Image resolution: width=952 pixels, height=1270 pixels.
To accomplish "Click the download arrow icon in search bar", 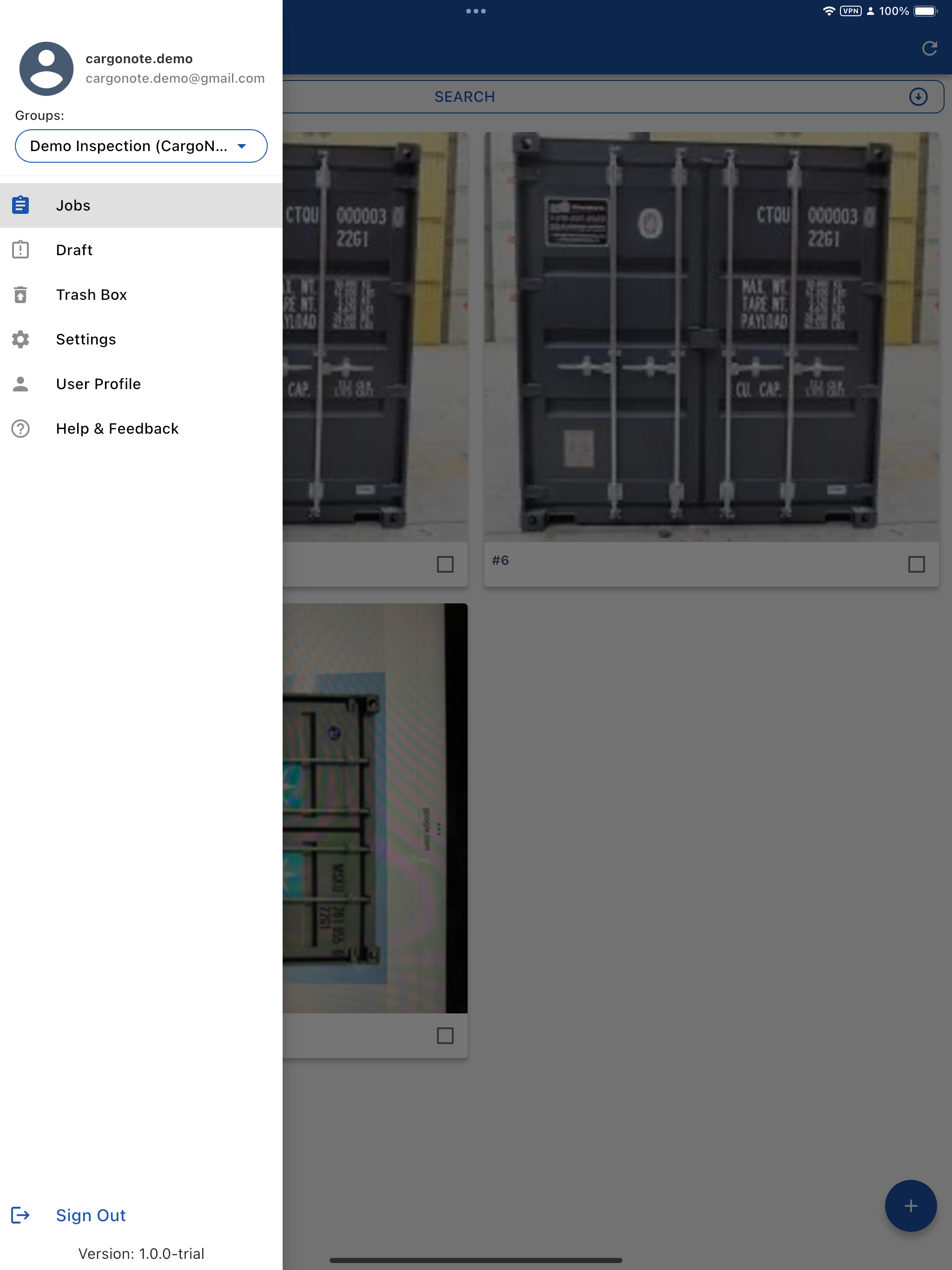I will pyautogui.click(x=918, y=96).
